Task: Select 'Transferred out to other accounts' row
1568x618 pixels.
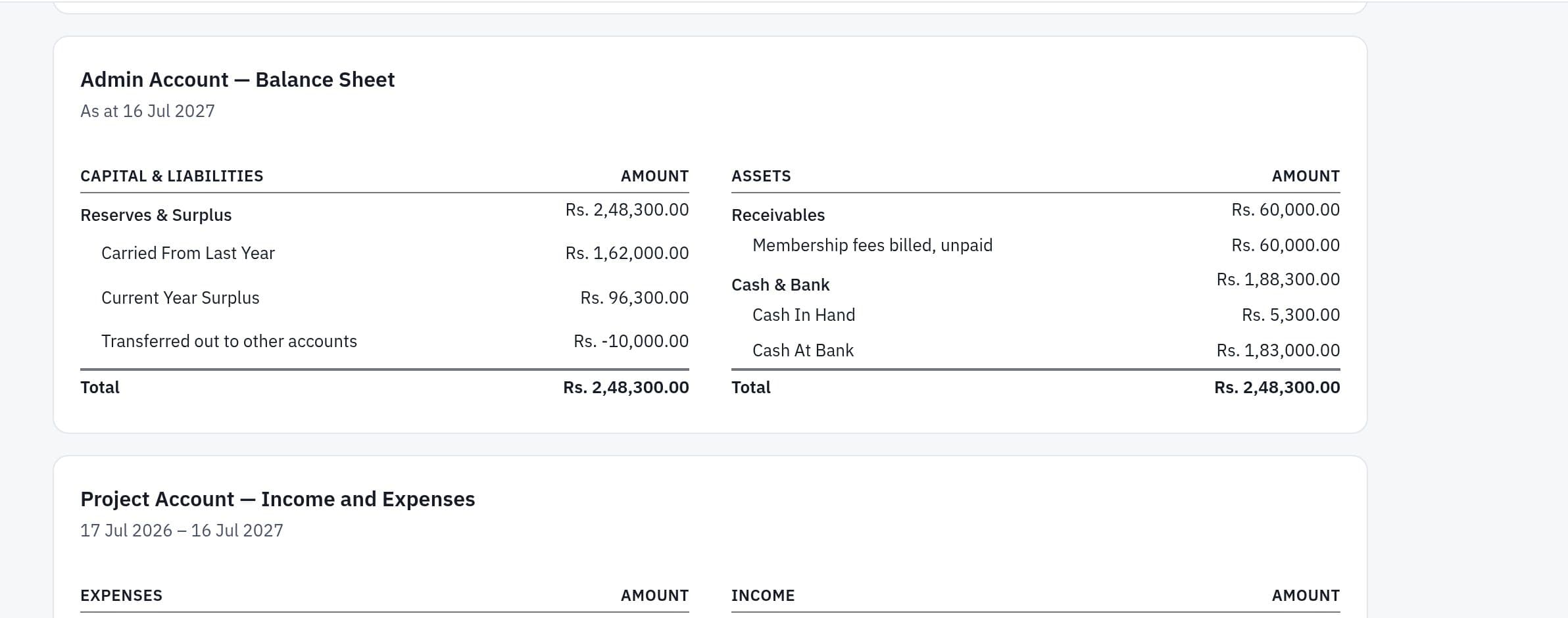Action: 385,341
